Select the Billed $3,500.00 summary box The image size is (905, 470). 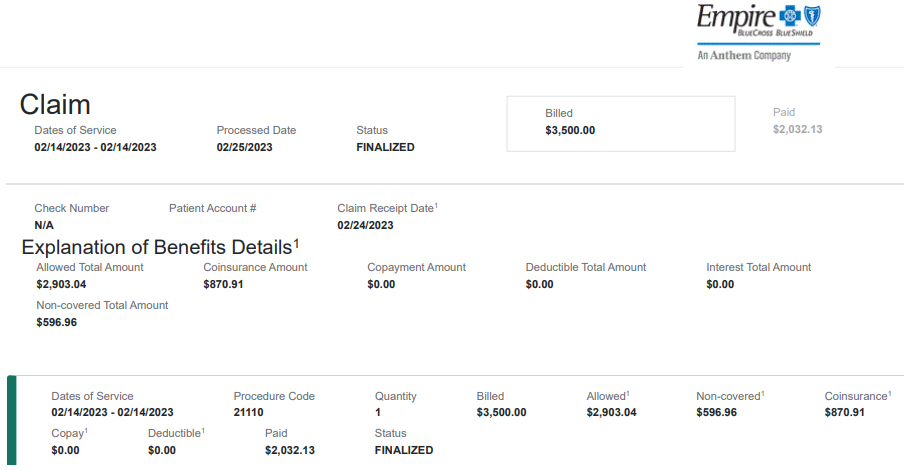coord(620,123)
